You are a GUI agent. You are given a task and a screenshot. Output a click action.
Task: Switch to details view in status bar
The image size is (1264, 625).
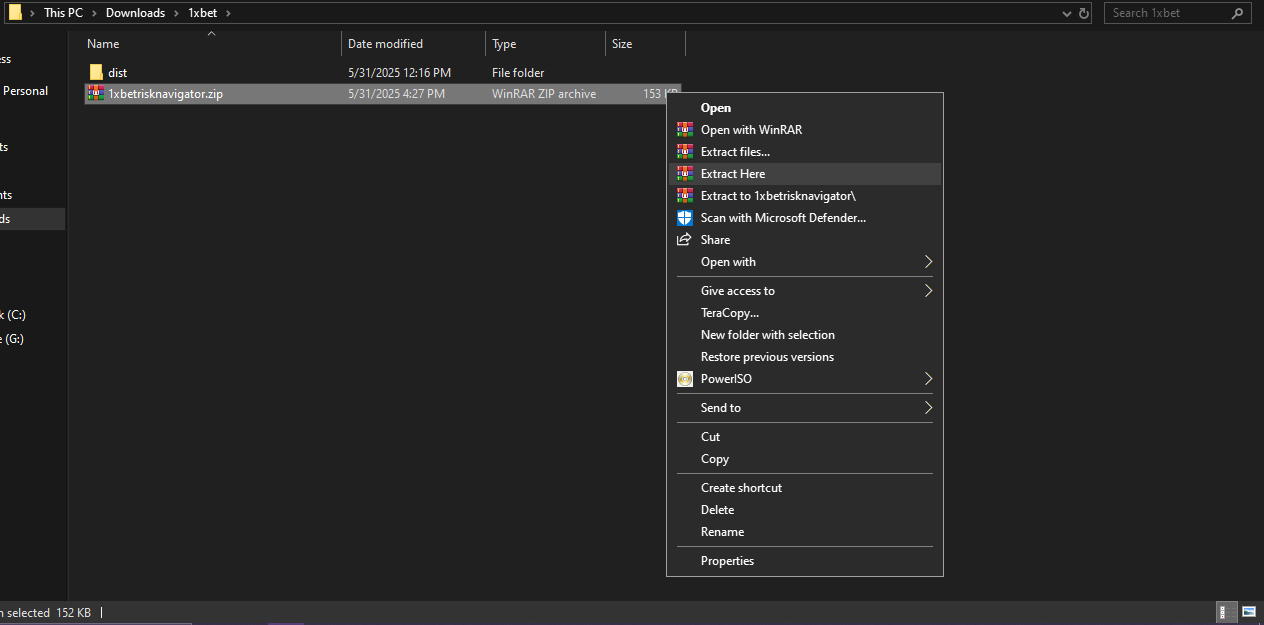1224,611
